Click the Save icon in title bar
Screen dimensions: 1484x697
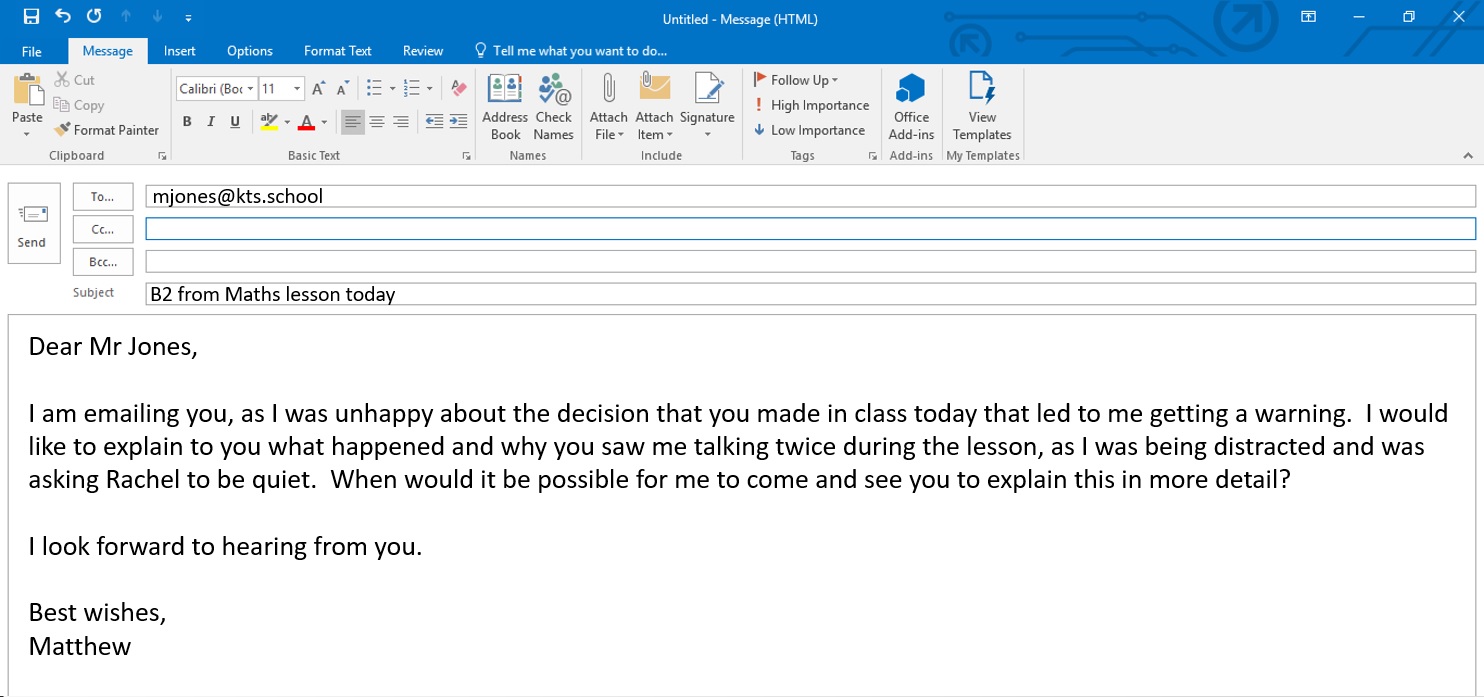(31, 16)
